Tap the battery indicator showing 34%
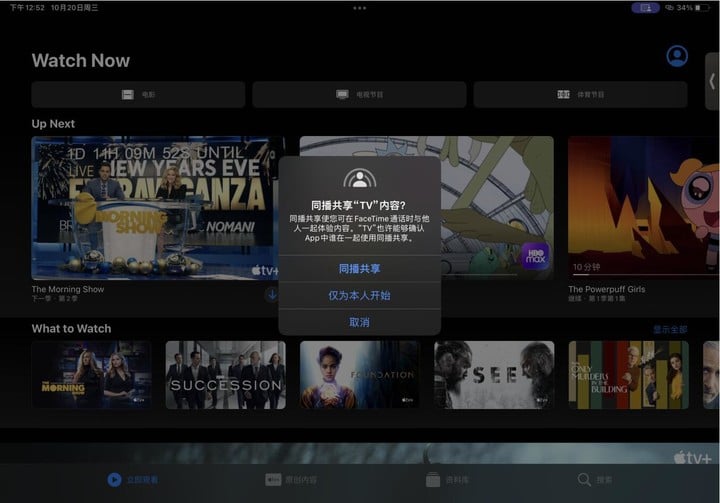 [693, 8]
